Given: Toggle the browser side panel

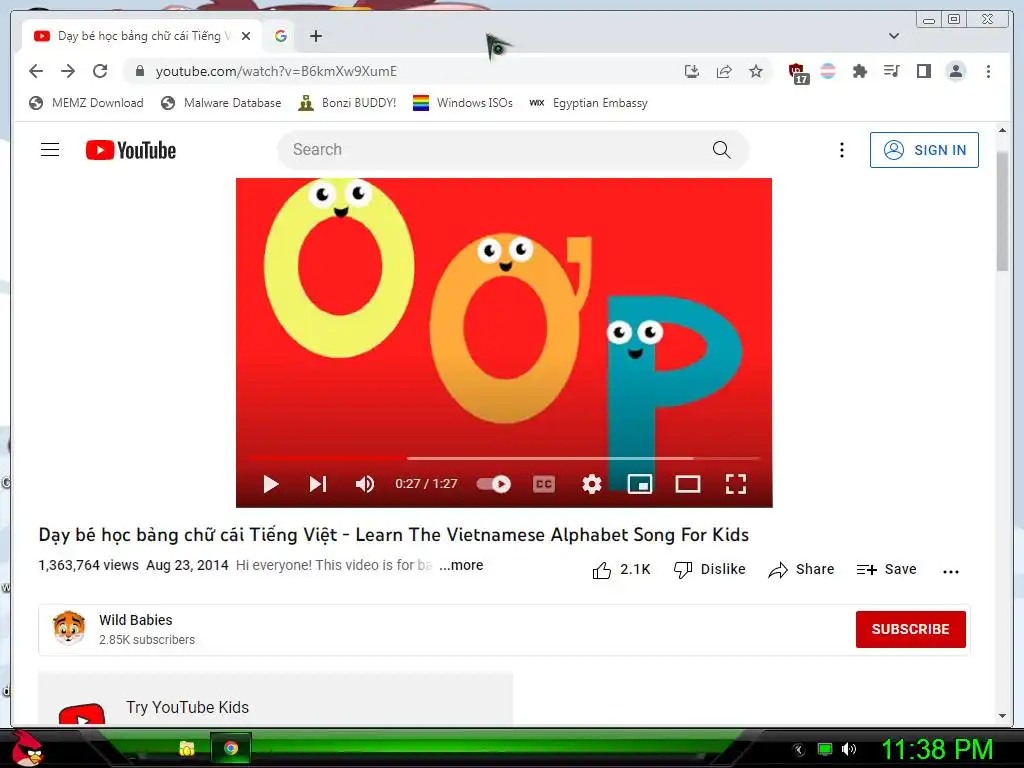Looking at the screenshot, I should [x=923, y=71].
